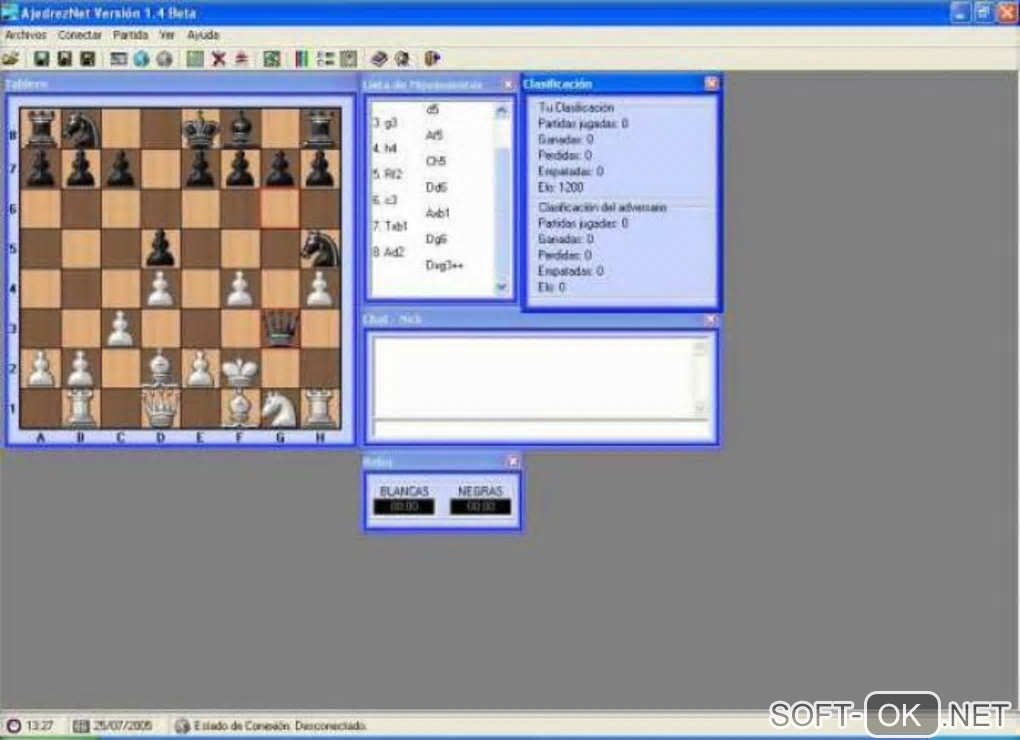Open the Partida menu
The width and height of the screenshot is (1020, 740).
point(131,35)
